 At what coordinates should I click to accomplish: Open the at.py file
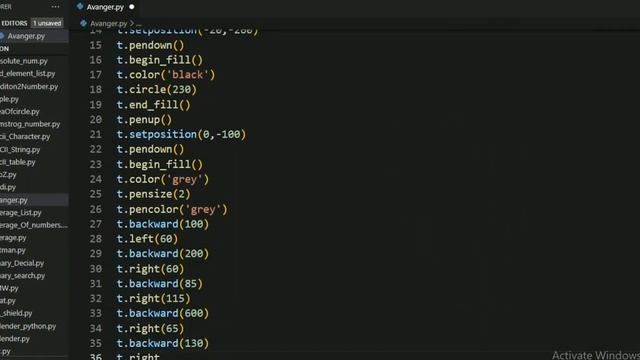point(8,300)
